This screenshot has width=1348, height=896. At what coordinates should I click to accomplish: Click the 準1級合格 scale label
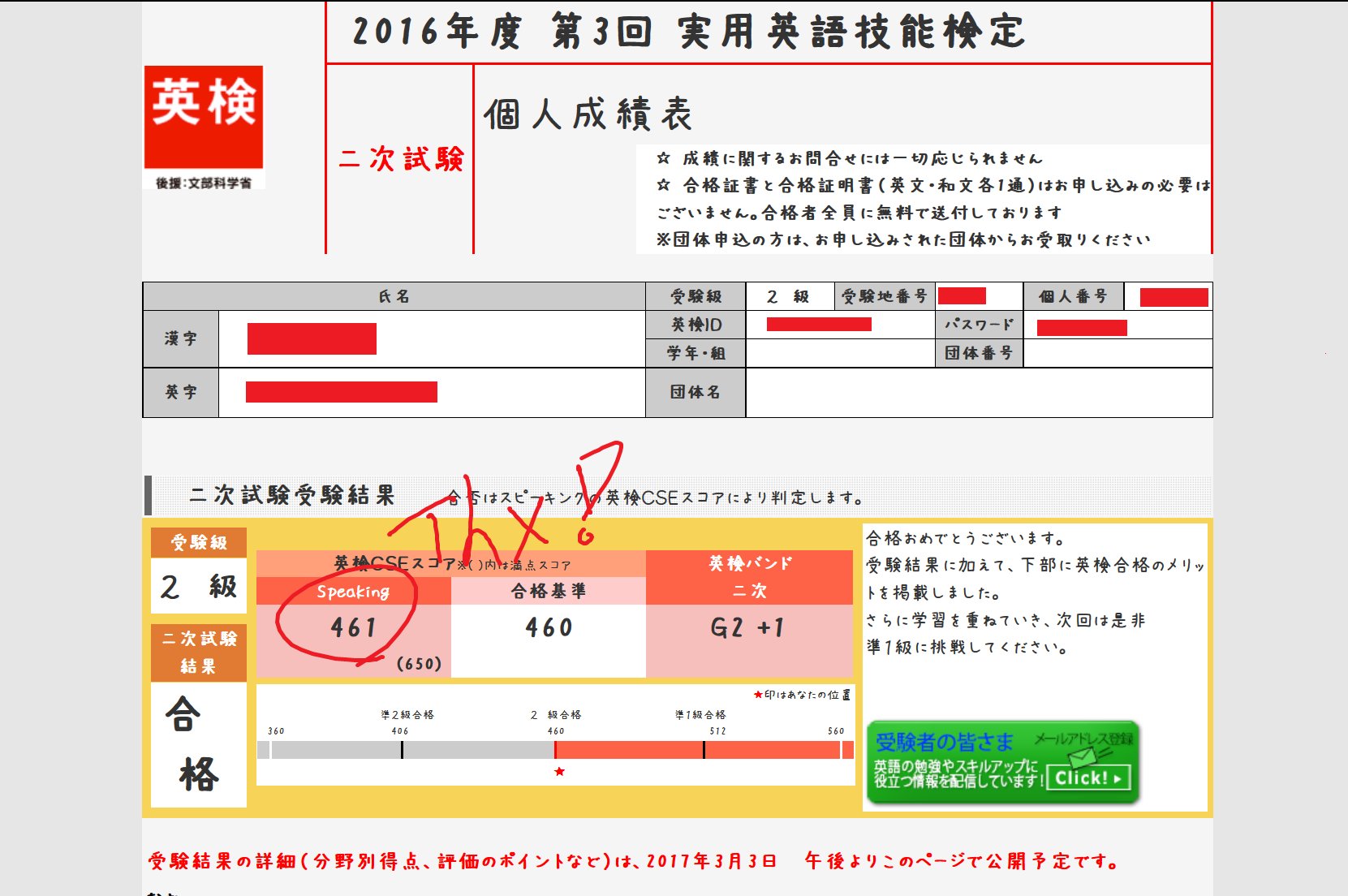click(700, 715)
